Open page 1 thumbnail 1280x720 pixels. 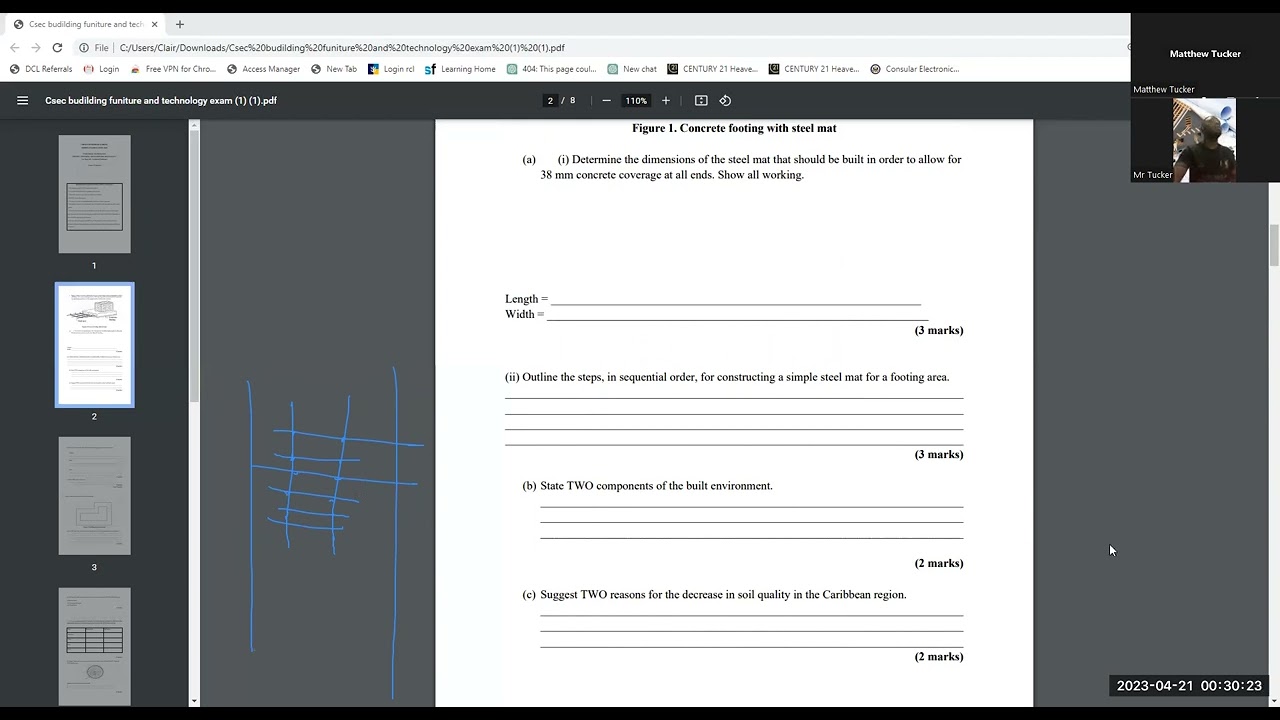94,194
